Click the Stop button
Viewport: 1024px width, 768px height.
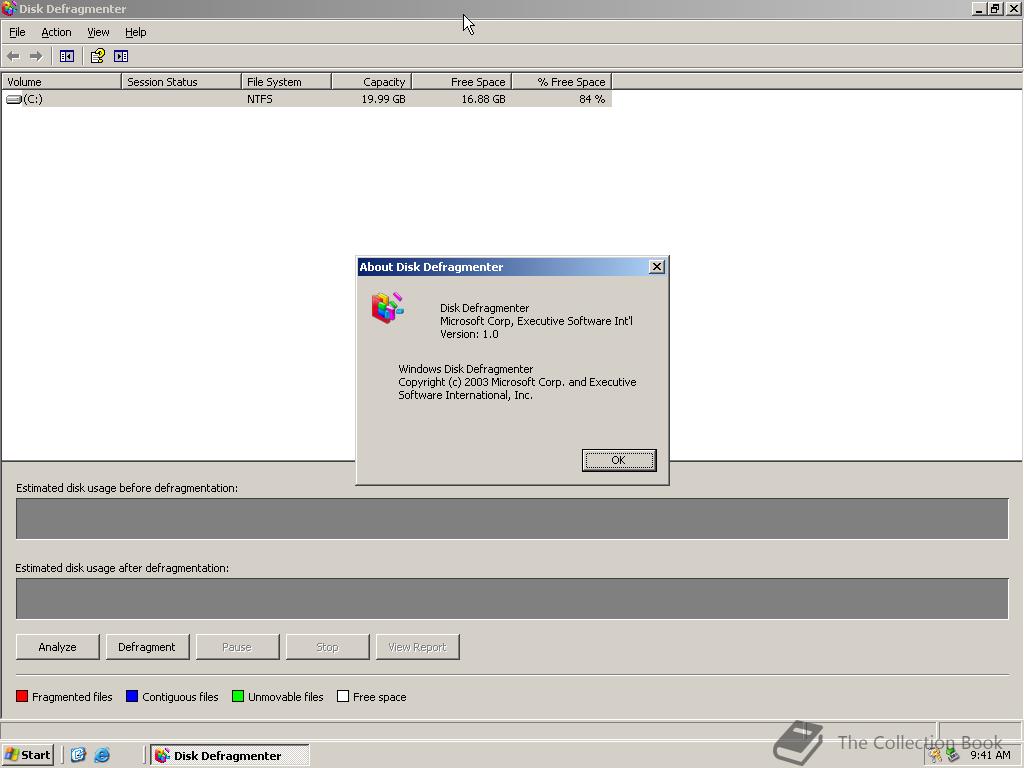coord(327,647)
